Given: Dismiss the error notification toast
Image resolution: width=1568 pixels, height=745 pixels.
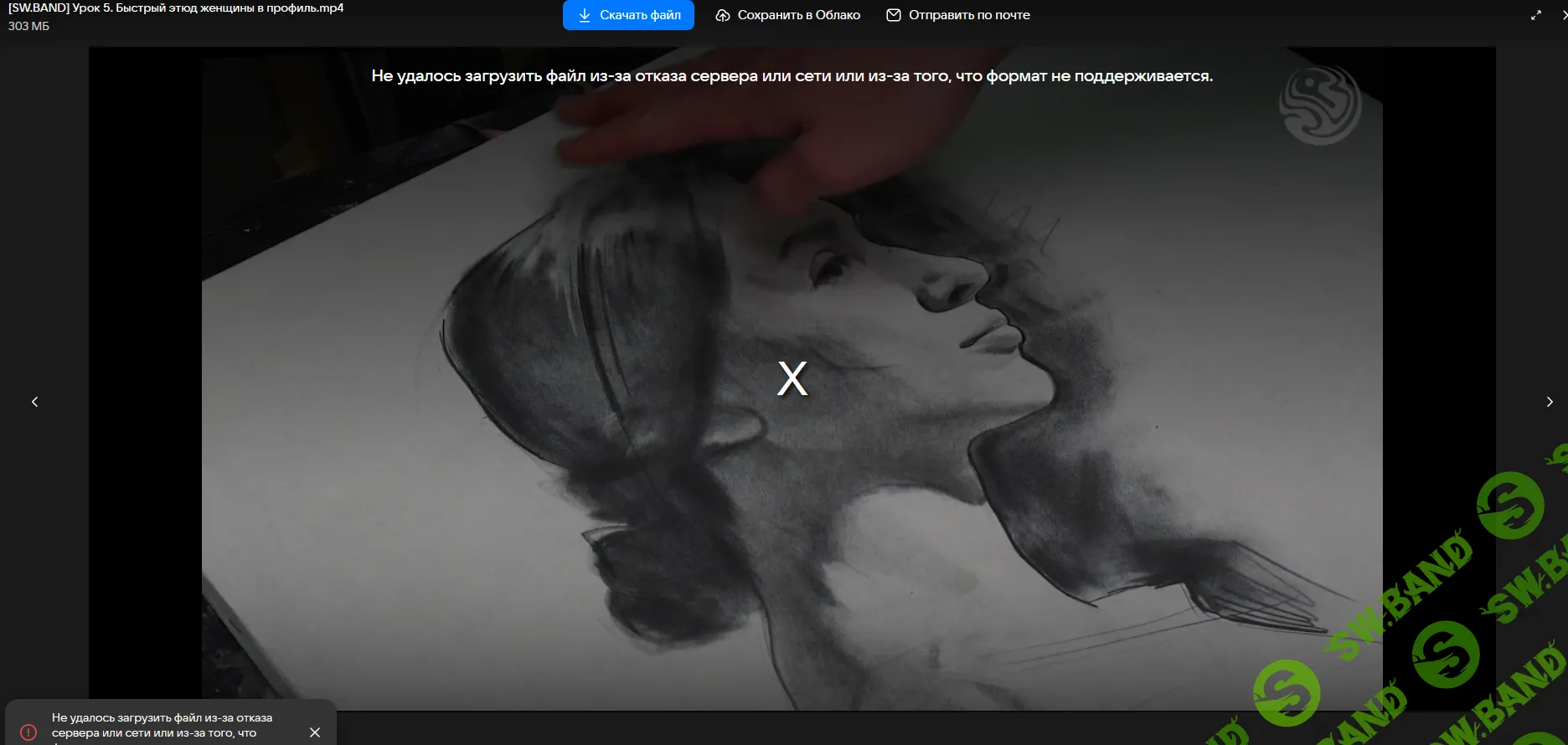Looking at the screenshot, I should (x=315, y=732).
